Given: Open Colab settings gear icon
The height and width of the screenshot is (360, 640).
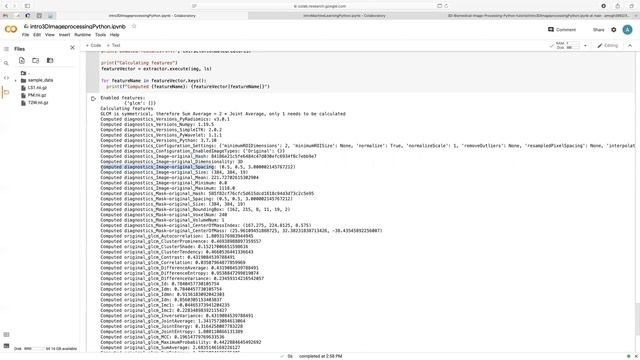Looking at the screenshot, I should (x=613, y=30).
